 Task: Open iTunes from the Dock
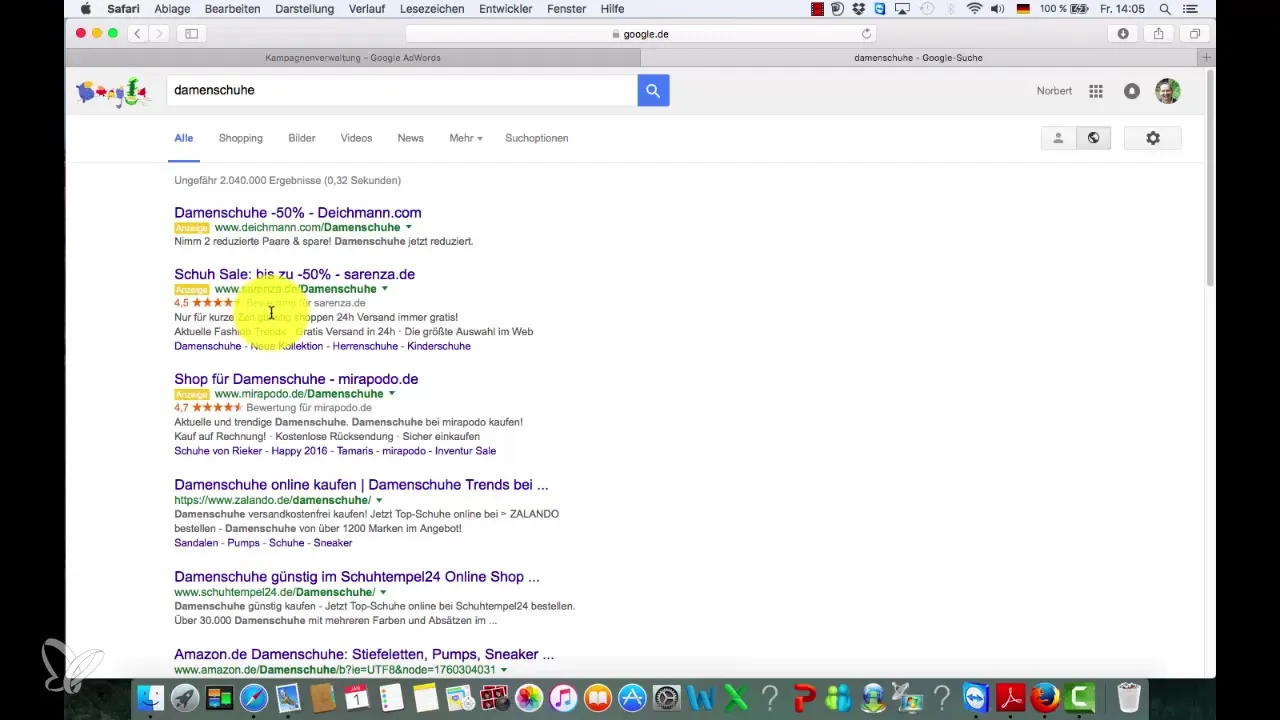tap(563, 697)
